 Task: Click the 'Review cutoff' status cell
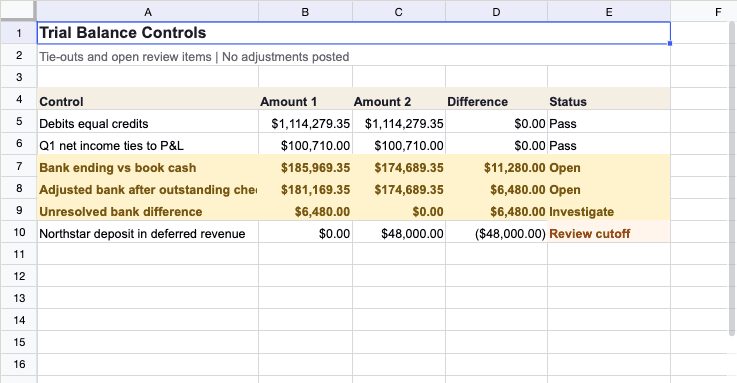pyautogui.click(x=609, y=232)
